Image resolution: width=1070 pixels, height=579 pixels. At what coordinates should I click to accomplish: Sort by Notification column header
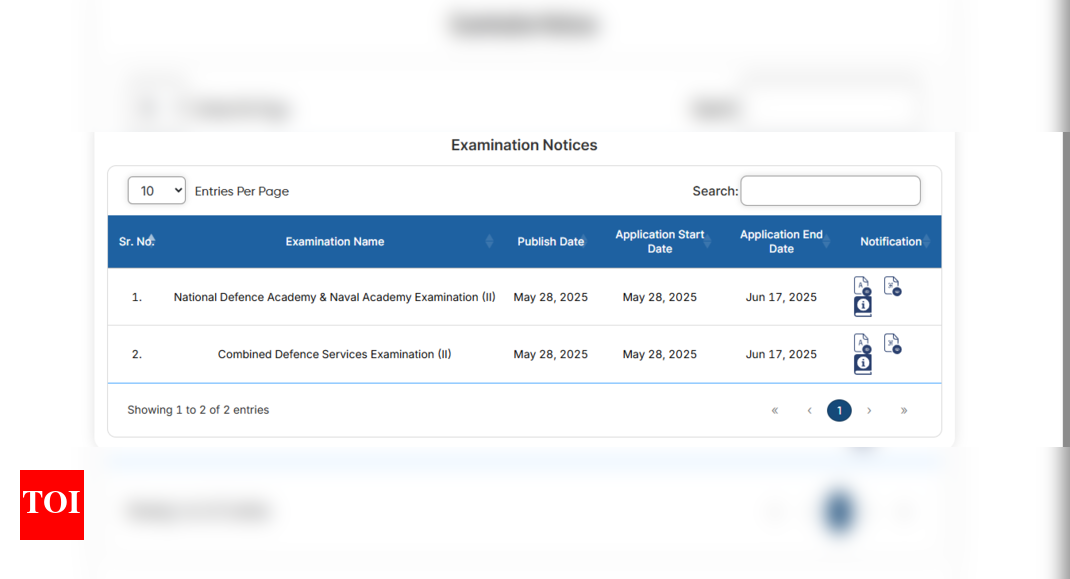[891, 241]
